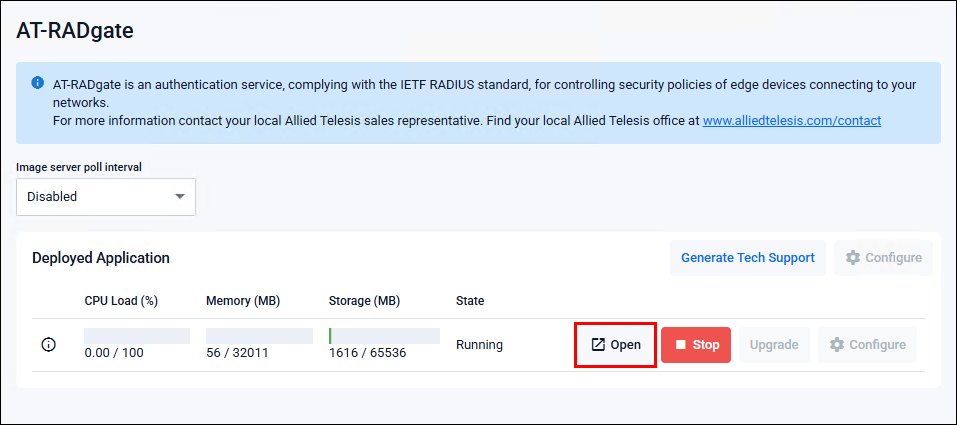
Task: Click the blue info icon in the banner
Action: tap(37, 82)
